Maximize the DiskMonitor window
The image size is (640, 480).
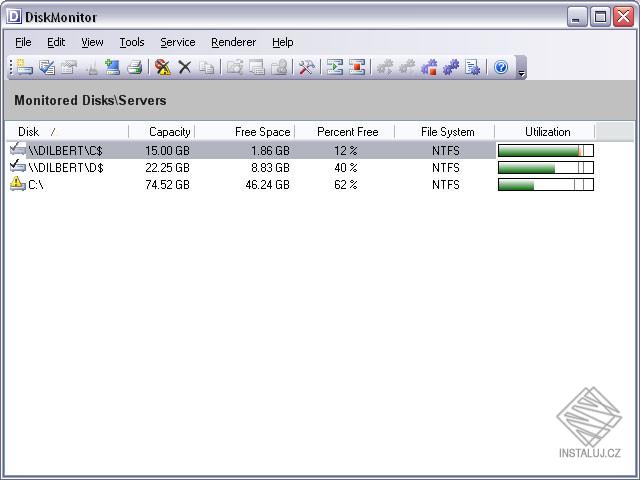[x=600, y=17]
